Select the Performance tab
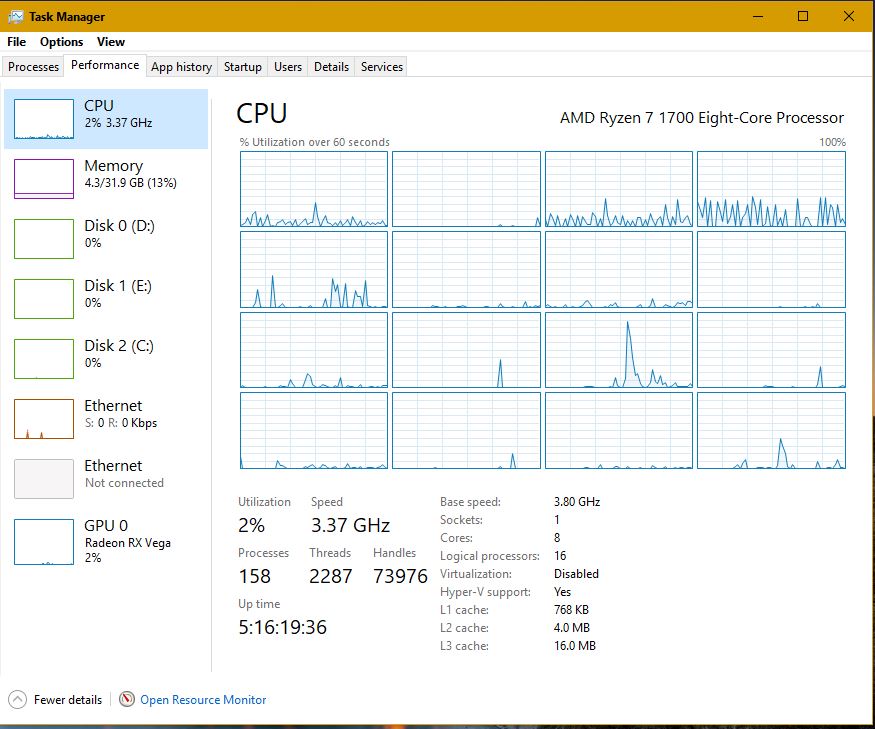 [x=105, y=65]
